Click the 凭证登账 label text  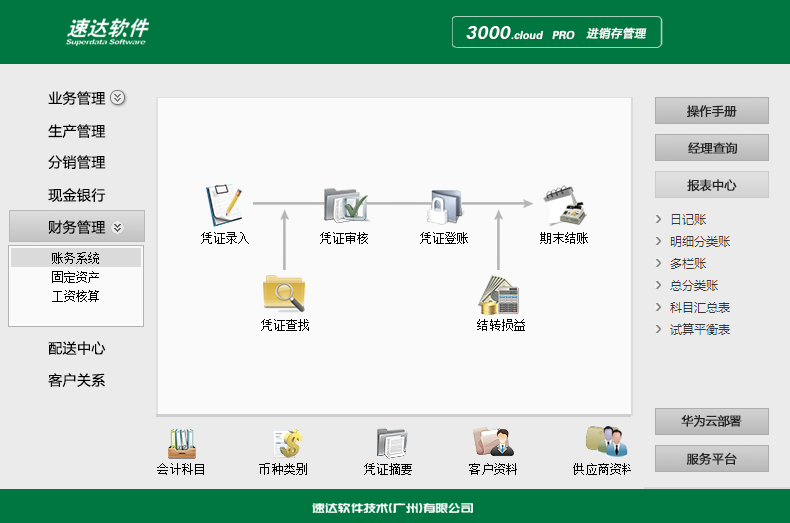(444, 238)
